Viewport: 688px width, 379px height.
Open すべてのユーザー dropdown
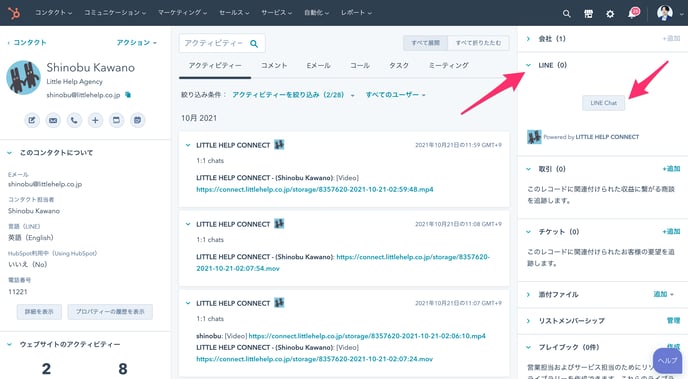(396, 95)
